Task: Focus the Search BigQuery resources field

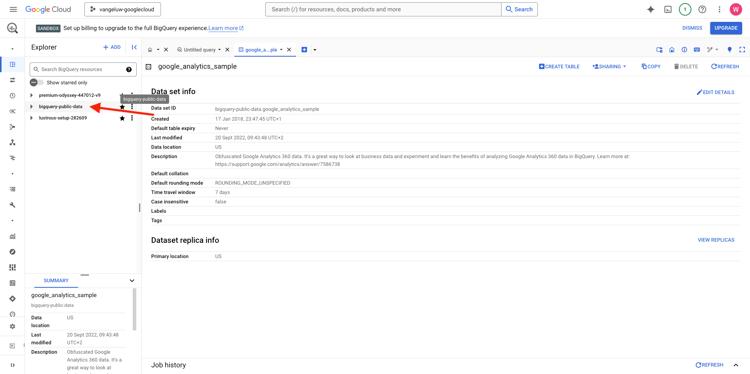Action: pos(83,69)
